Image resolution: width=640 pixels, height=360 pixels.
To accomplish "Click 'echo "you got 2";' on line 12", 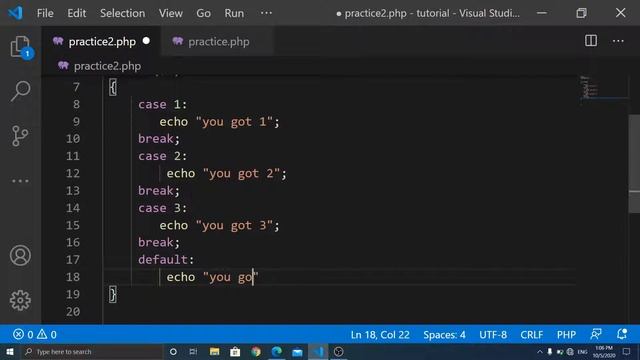I will [x=227, y=173].
